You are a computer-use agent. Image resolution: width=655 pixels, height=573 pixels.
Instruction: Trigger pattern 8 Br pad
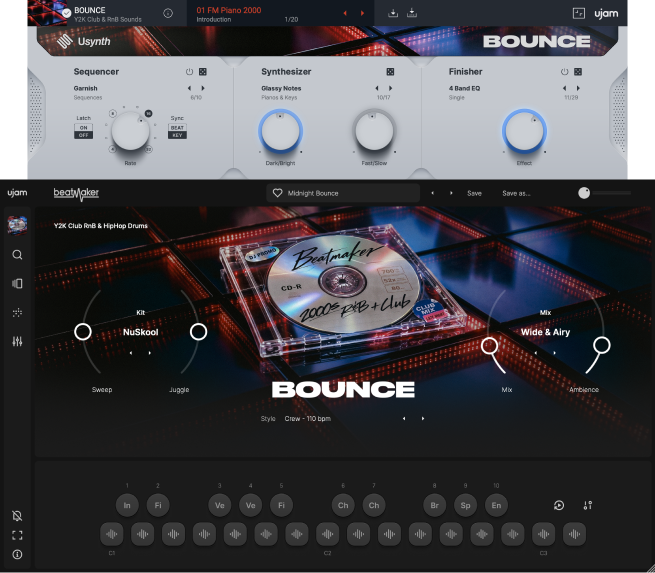(x=434, y=505)
